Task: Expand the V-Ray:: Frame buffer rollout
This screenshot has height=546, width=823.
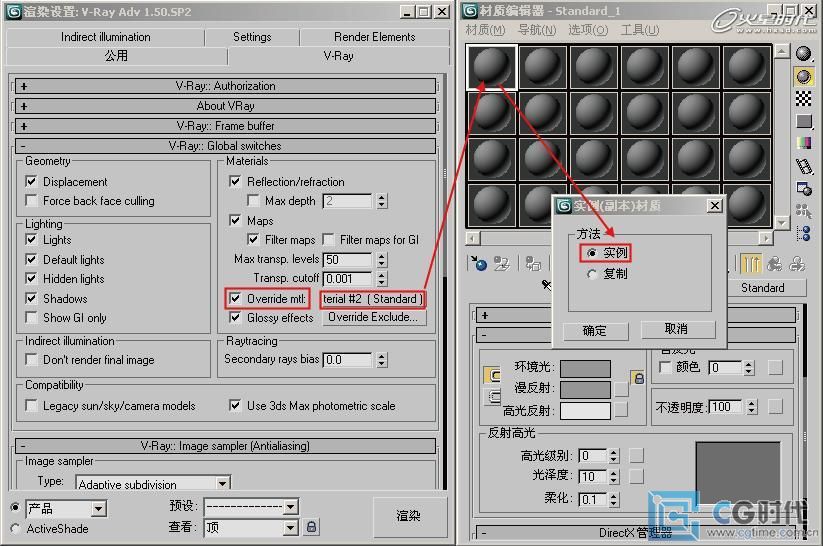Action: [226, 126]
